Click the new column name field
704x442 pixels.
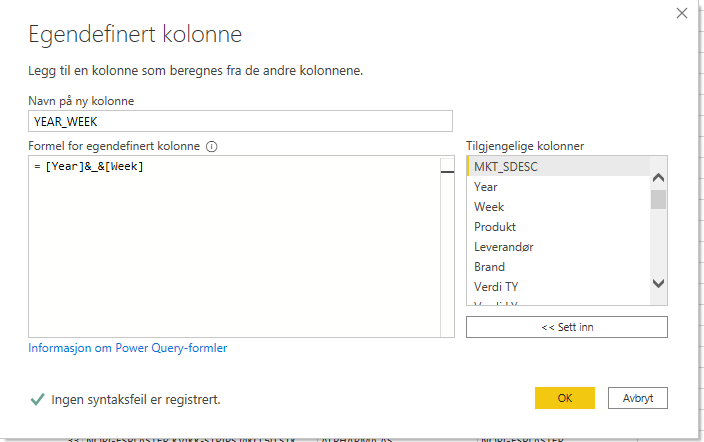(240, 120)
